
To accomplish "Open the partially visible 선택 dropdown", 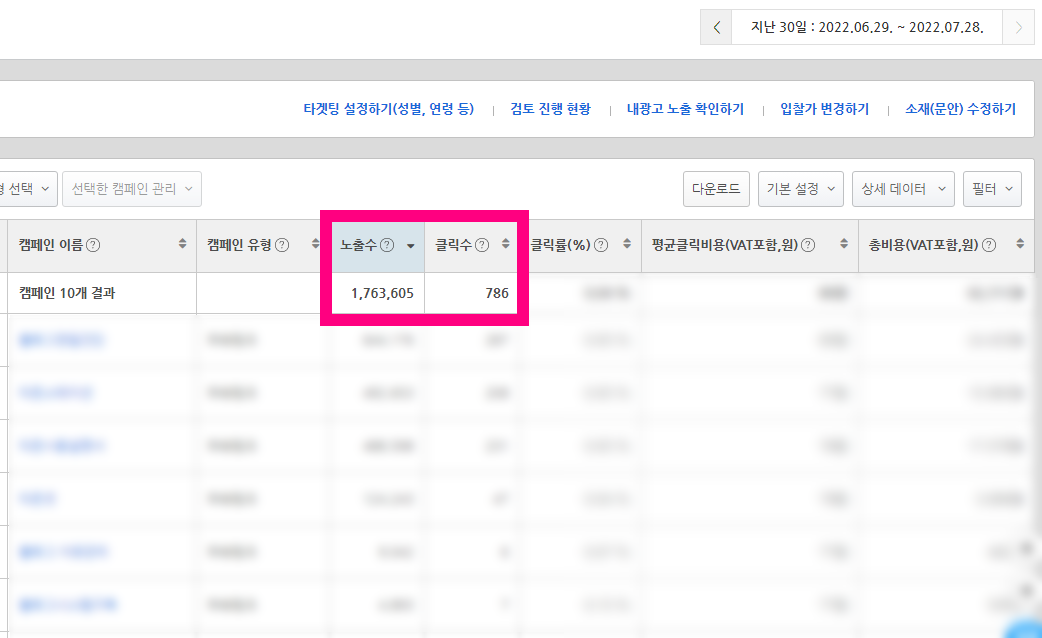I will click(x=27, y=189).
